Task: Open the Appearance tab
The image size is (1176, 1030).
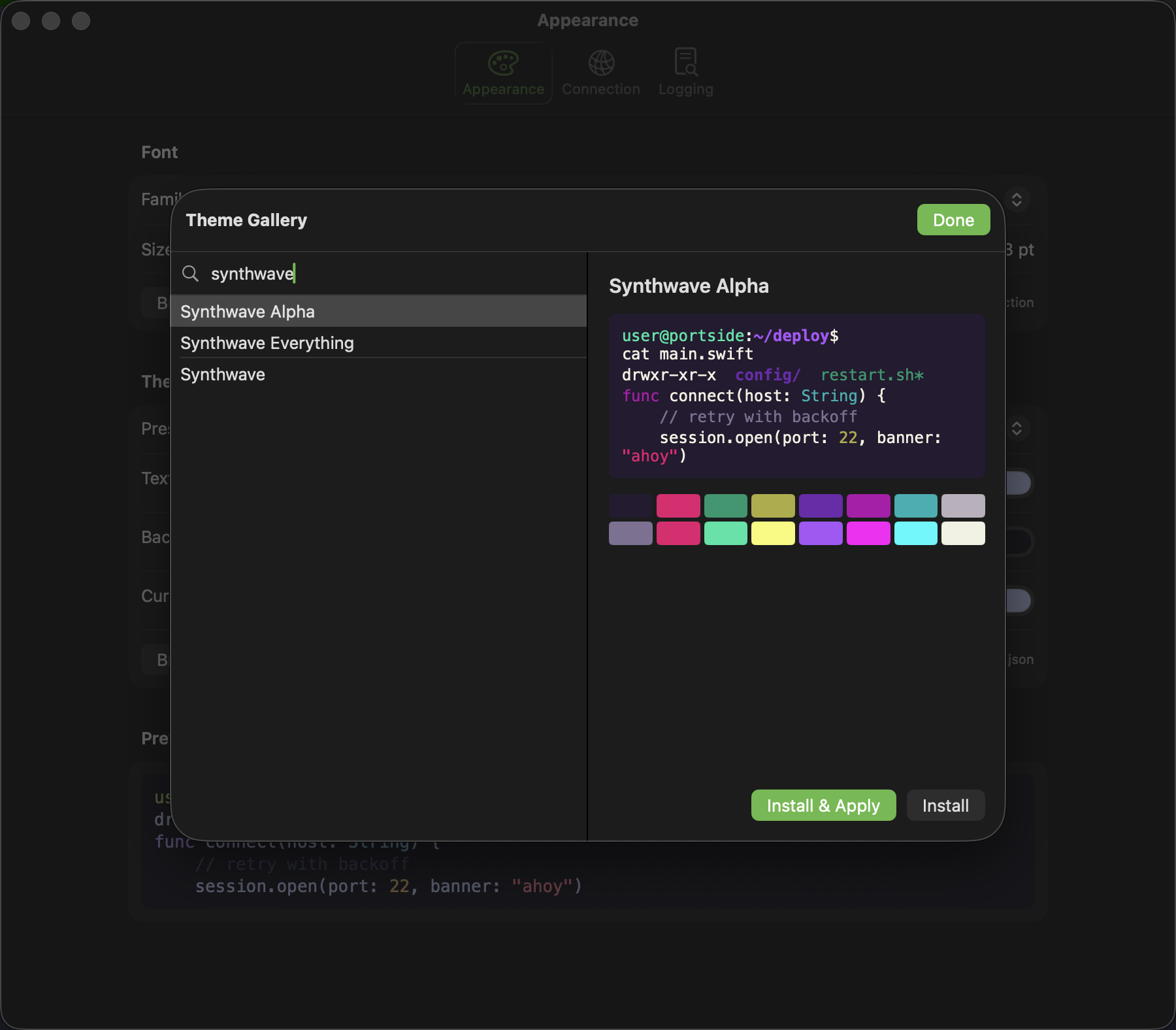Action: coord(503,73)
